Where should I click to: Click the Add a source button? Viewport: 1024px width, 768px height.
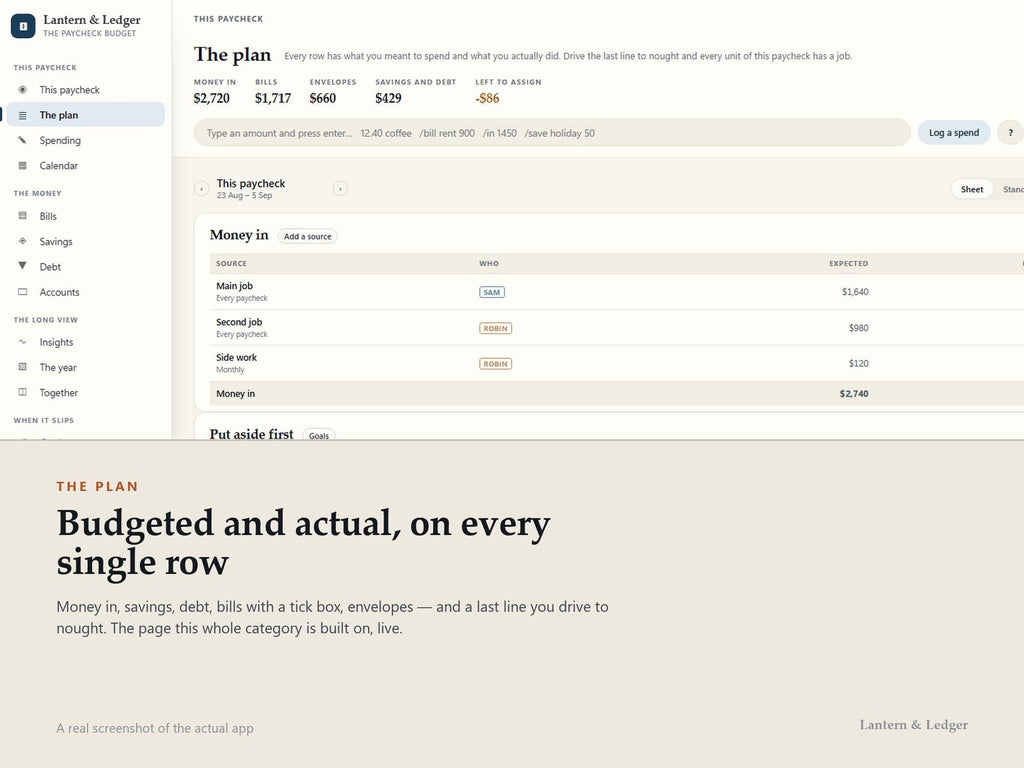click(x=308, y=236)
